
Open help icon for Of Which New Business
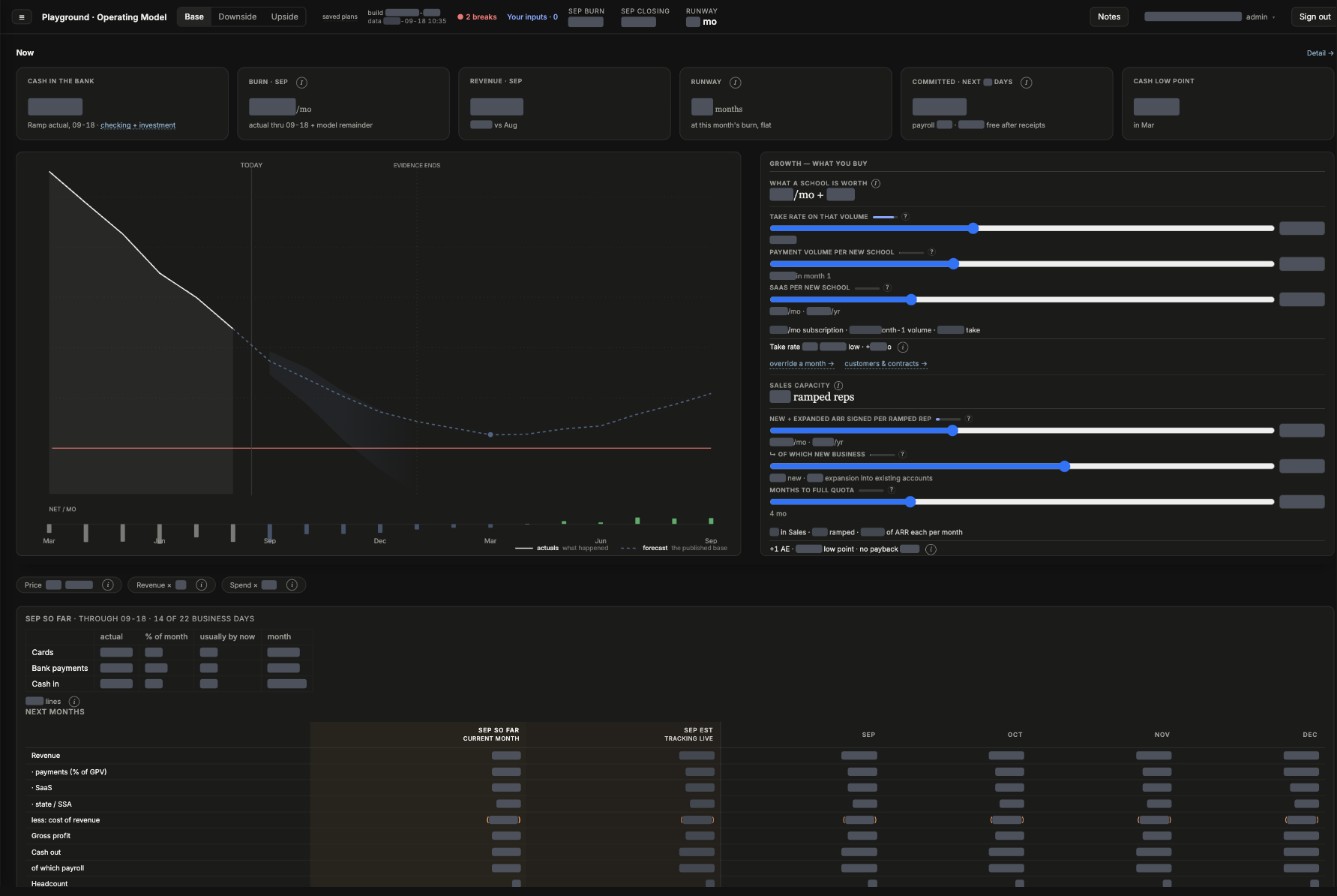903,454
